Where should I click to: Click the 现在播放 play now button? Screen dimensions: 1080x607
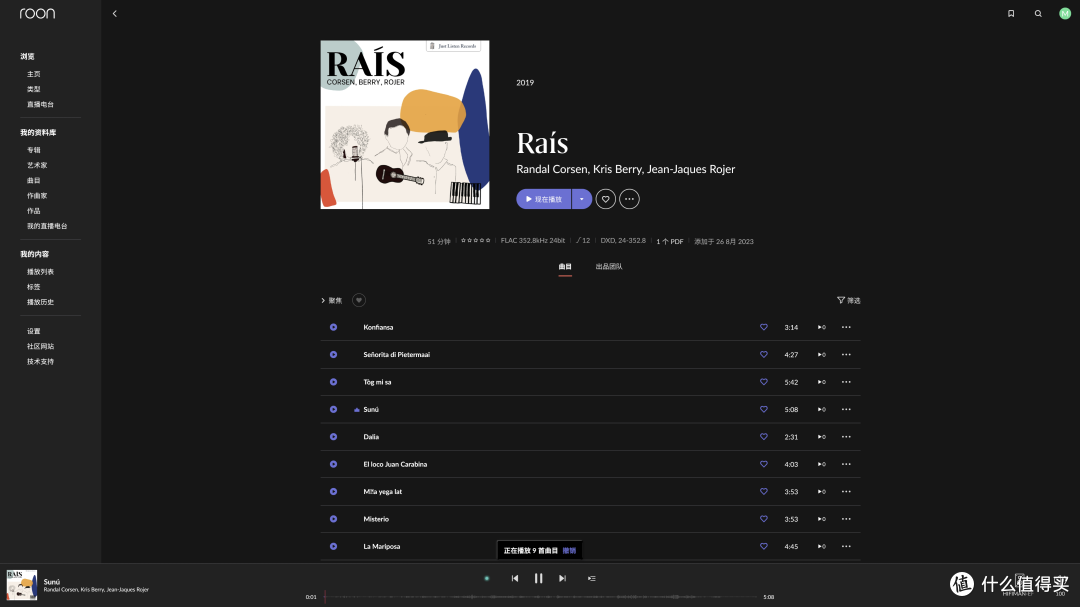click(543, 199)
